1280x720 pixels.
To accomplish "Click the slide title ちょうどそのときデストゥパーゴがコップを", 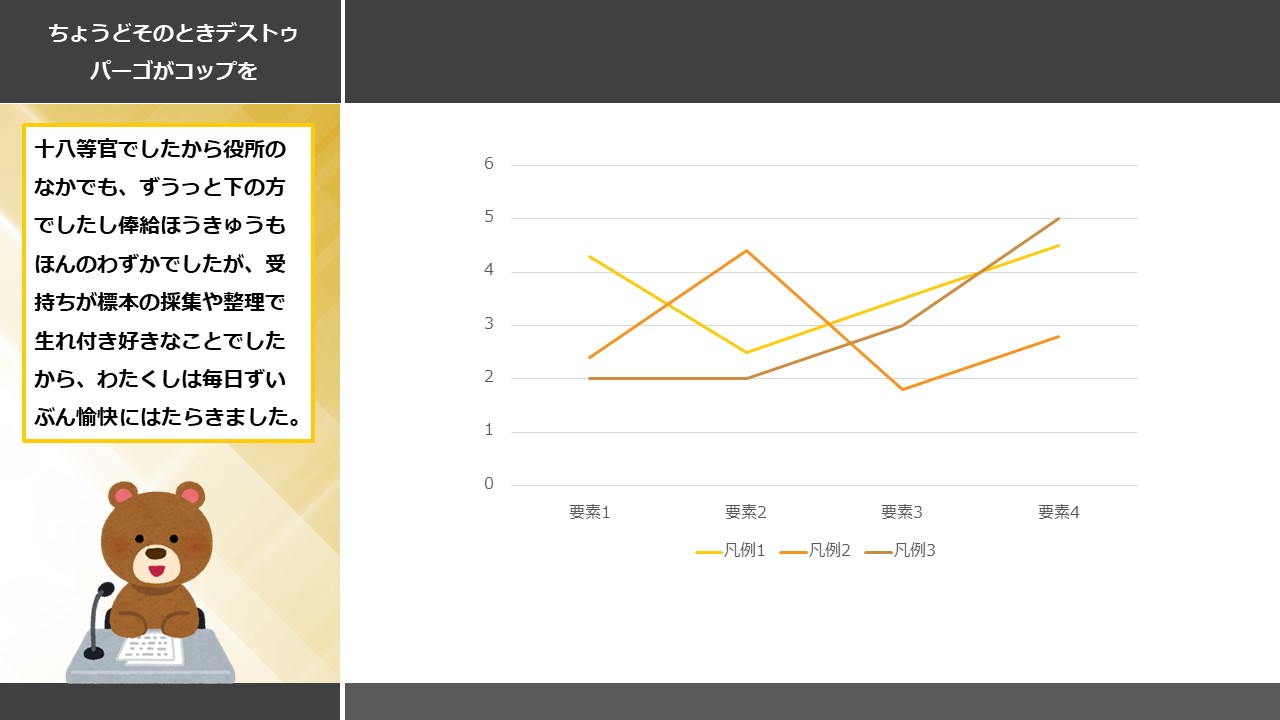I will click(x=173, y=52).
